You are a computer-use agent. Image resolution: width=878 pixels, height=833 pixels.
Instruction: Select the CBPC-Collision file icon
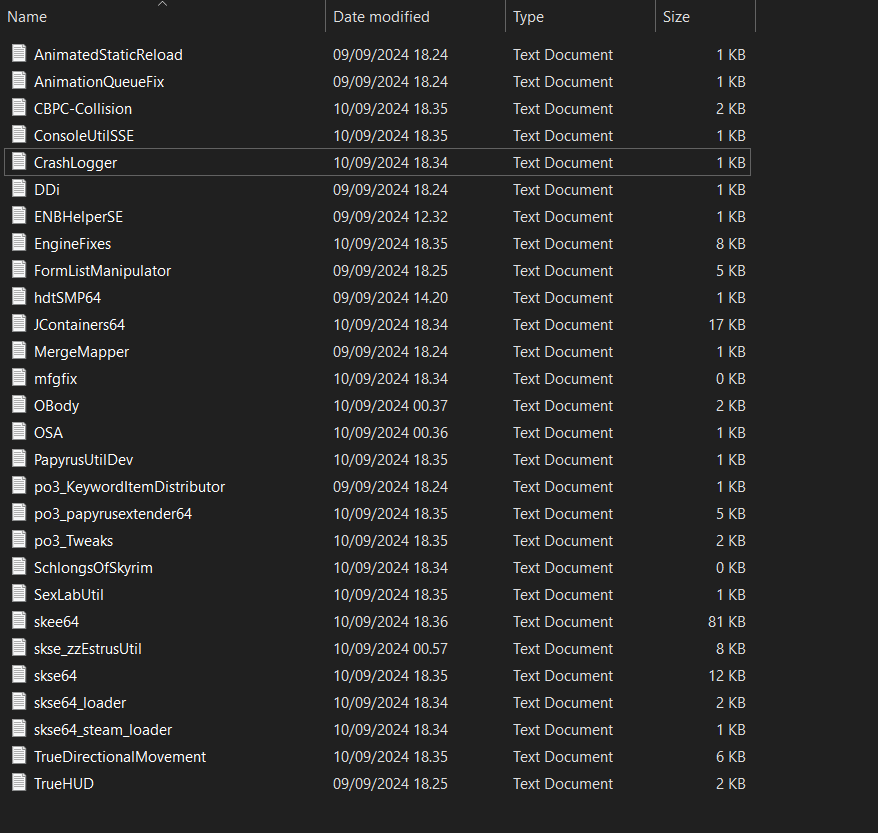click(19, 107)
